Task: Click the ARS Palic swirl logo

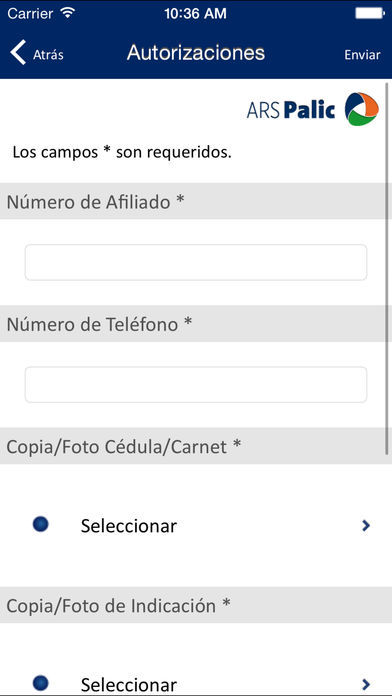Action: point(362,109)
